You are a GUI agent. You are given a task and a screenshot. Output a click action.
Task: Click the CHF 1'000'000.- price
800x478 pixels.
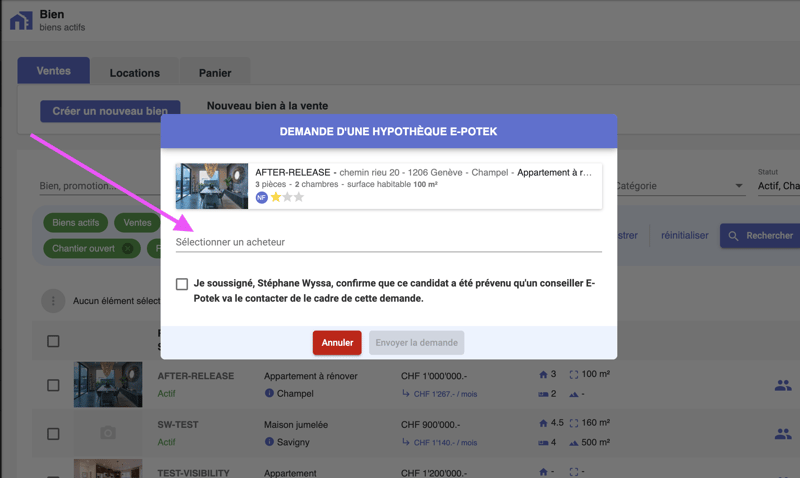click(434, 376)
